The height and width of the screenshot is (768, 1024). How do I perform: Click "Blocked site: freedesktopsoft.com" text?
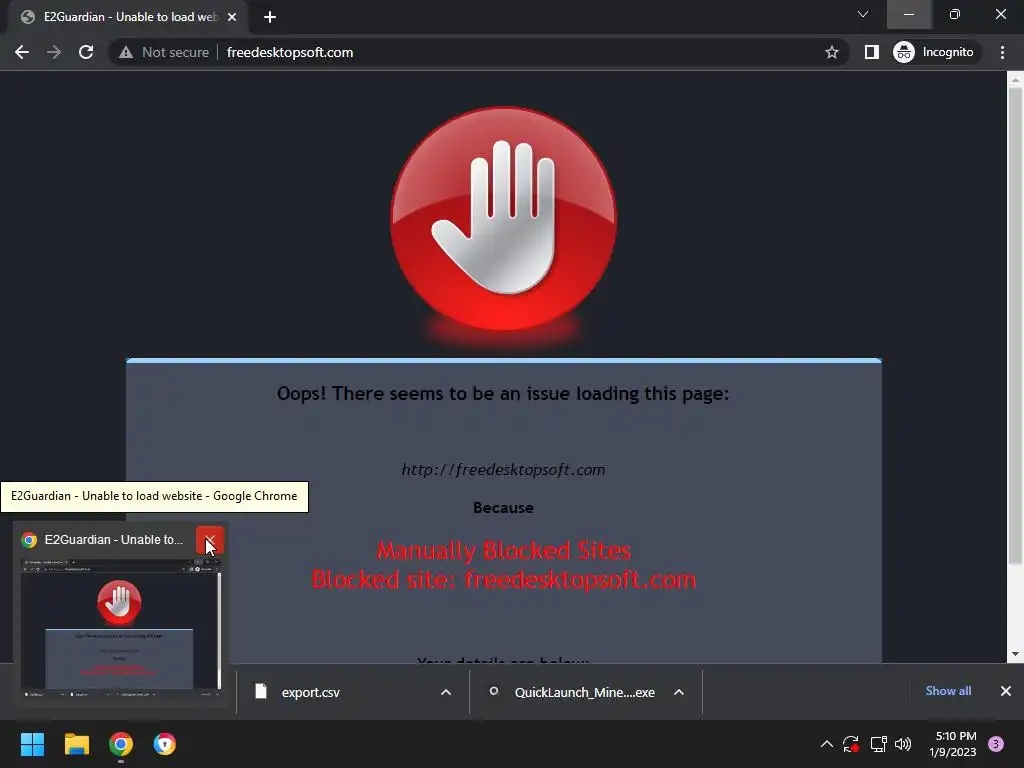504,580
